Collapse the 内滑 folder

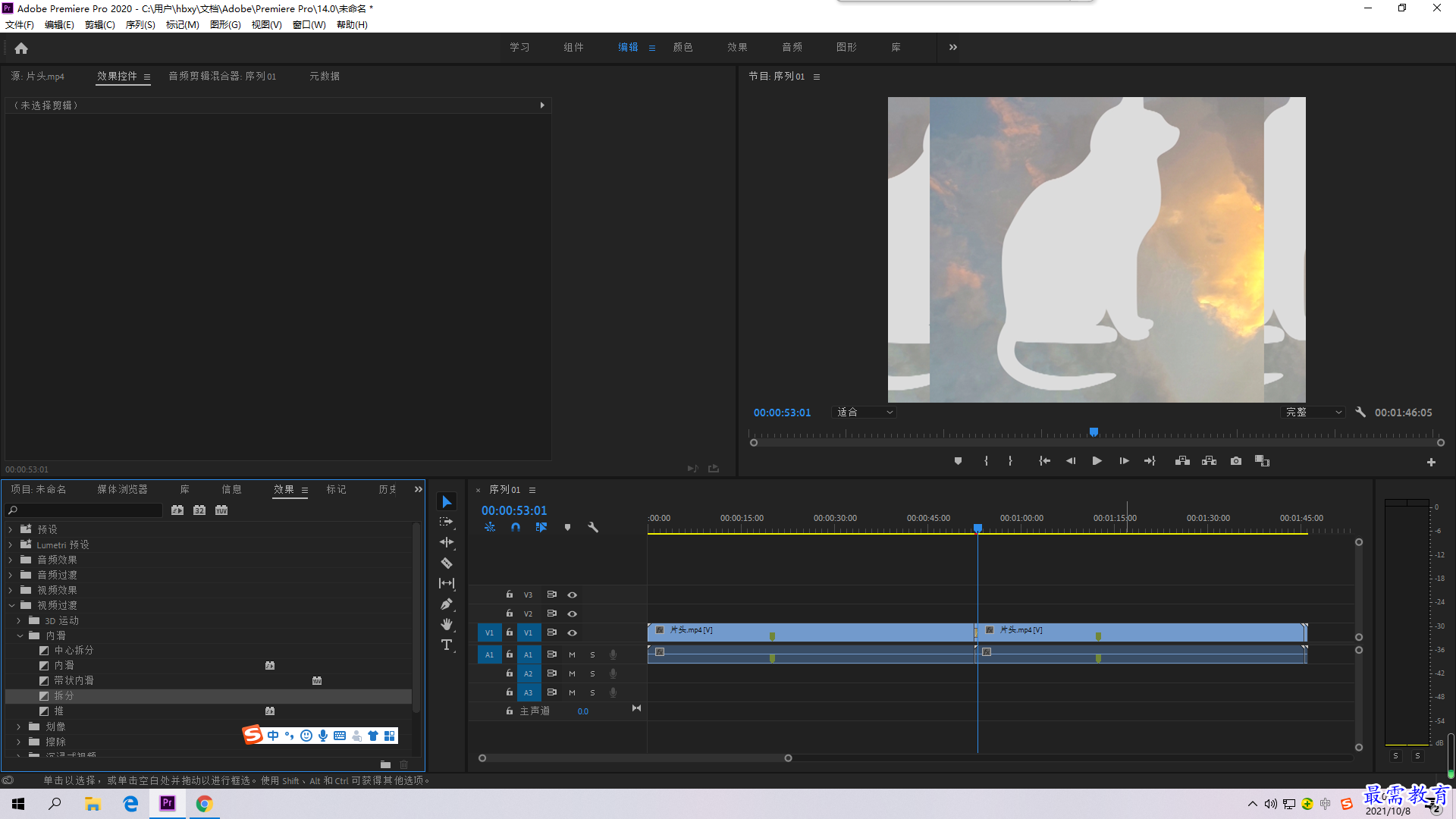tap(20, 635)
